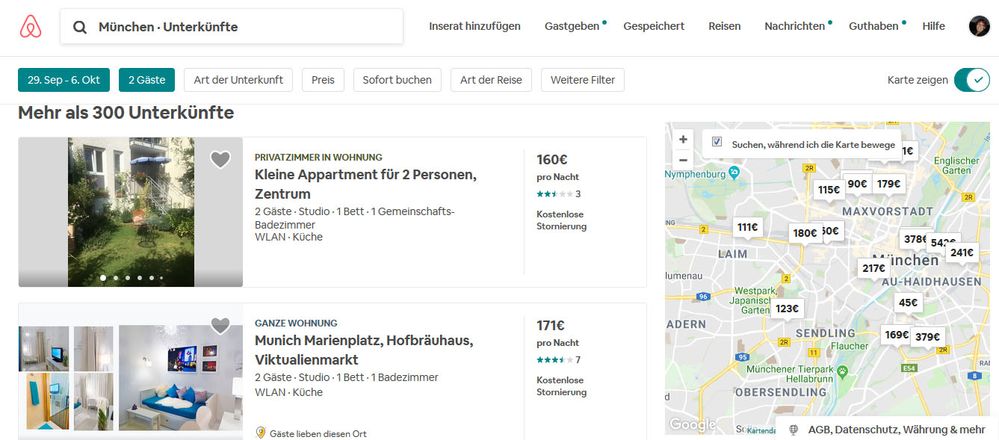Zoom out on the map
The image size is (999, 440).
[x=683, y=160]
